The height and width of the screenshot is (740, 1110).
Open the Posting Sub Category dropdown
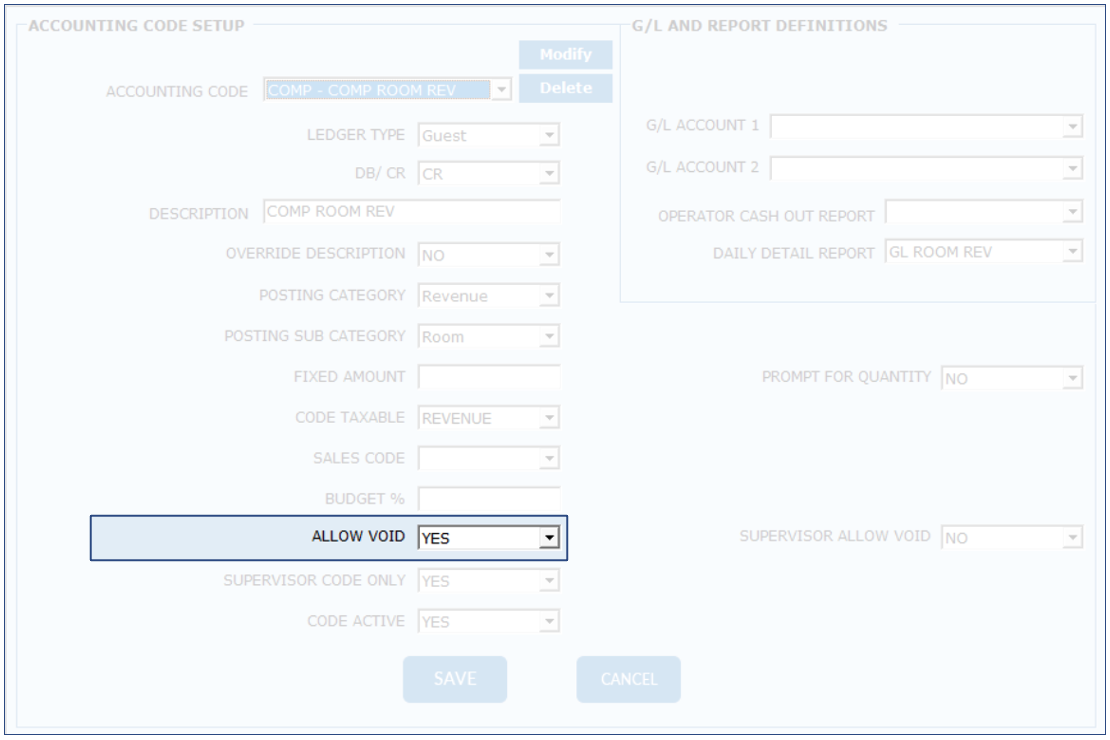(x=548, y=337)
